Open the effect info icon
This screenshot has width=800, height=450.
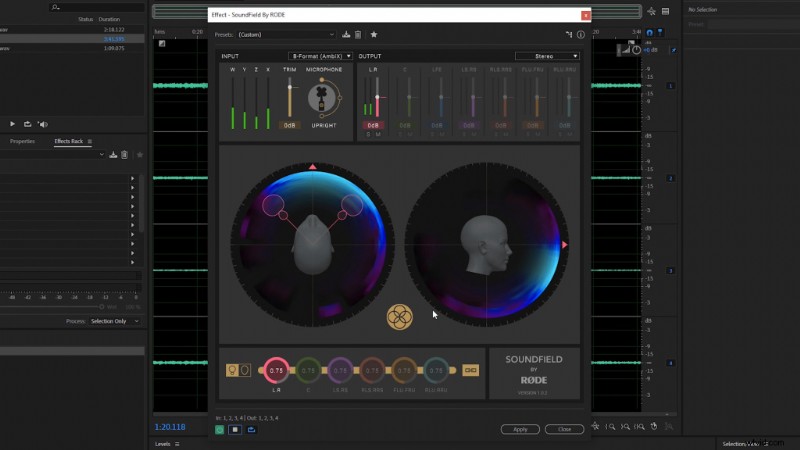[x=581, y=35]
